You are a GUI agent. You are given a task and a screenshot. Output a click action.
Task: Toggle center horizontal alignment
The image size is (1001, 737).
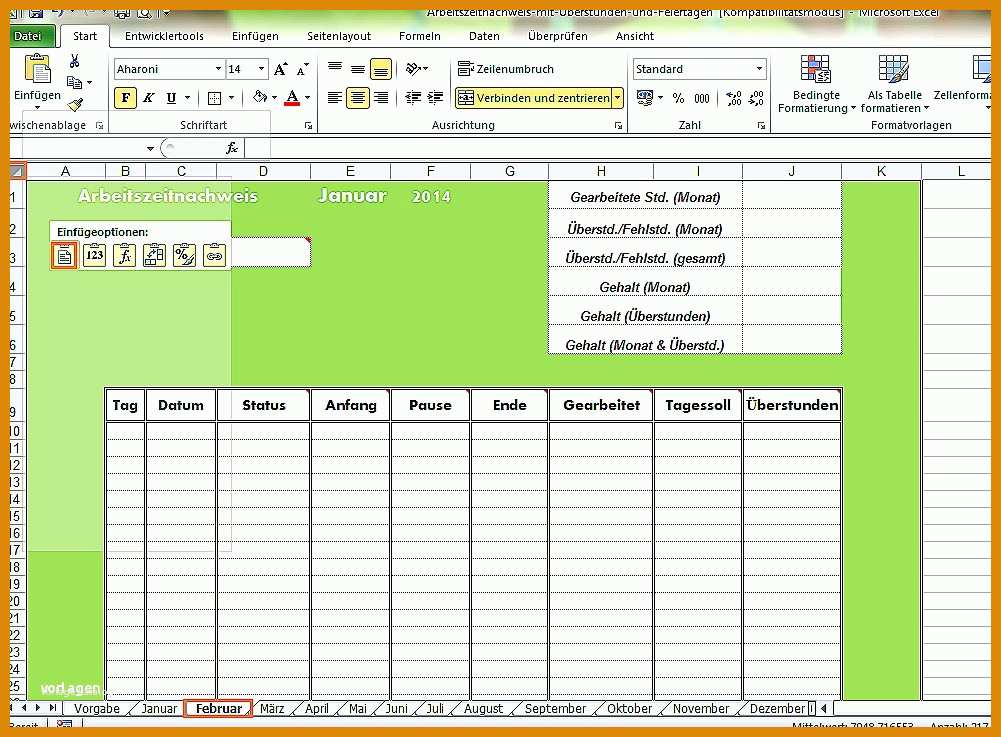pyautogui.click(x=358, y=98)
